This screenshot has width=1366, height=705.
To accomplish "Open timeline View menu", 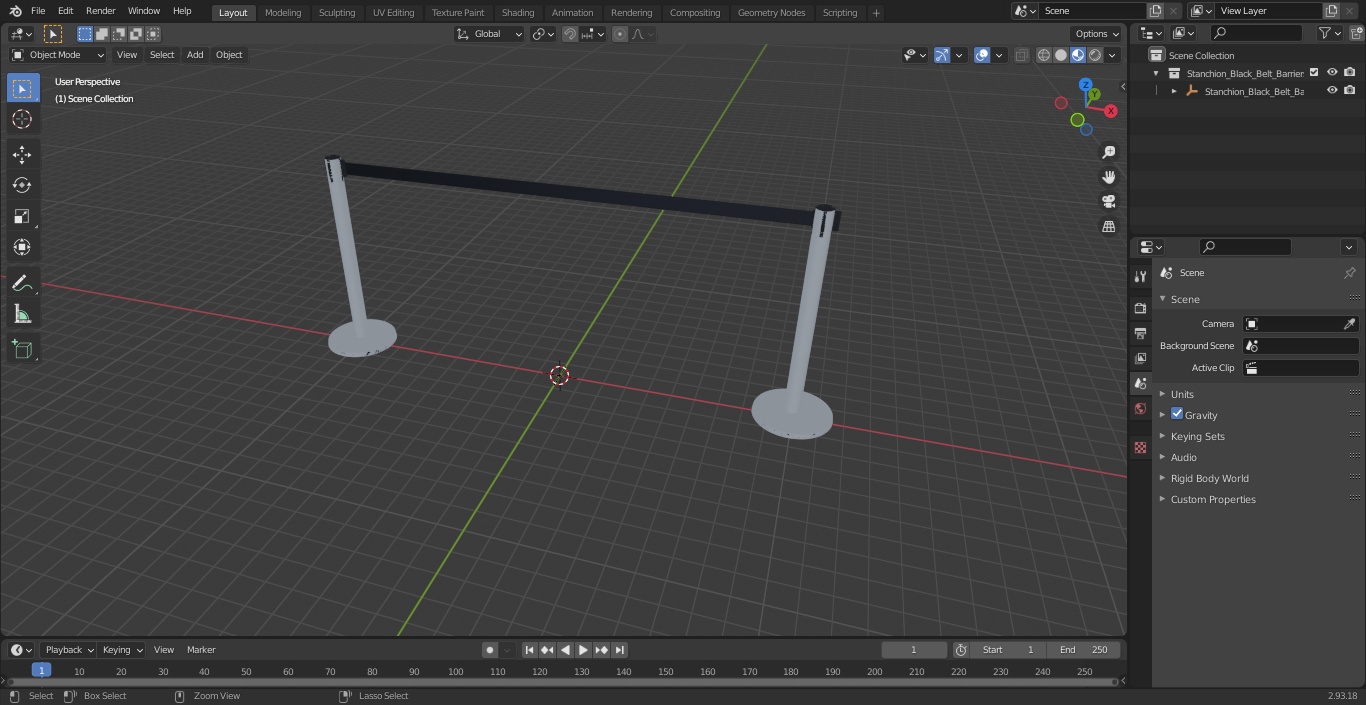I will click(164, 650).
